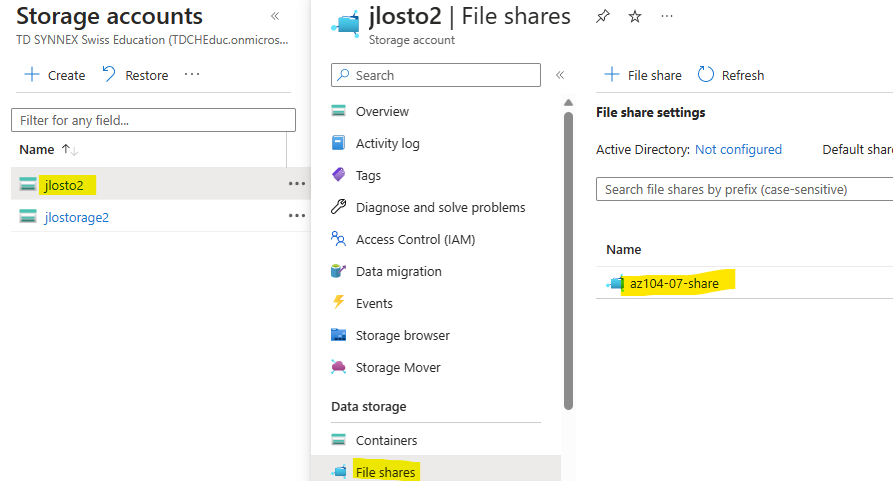893x483 pixels.
Task: Open ellipsis menu for jlosto2 row
Action: [297, 184]
